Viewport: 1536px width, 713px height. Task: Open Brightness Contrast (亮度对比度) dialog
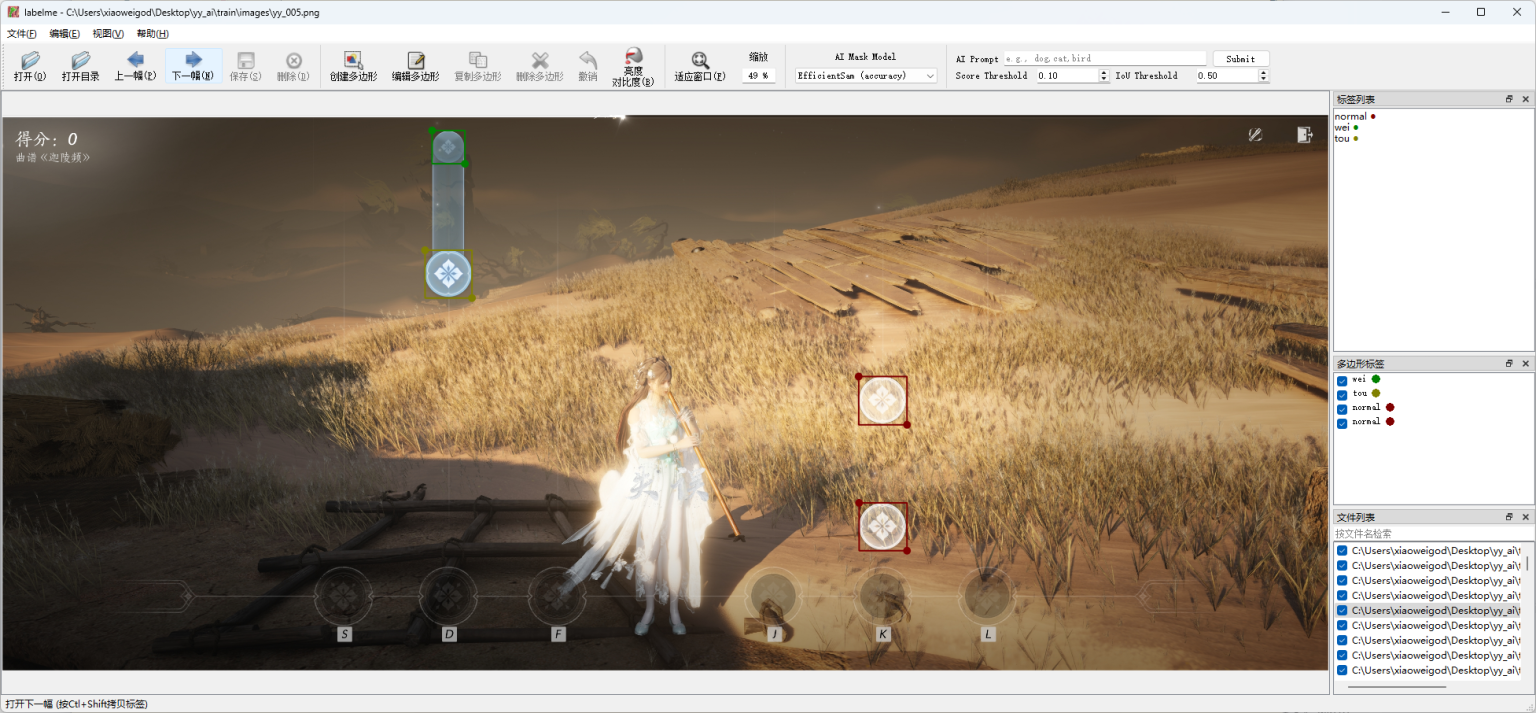[x=633, y=66]
